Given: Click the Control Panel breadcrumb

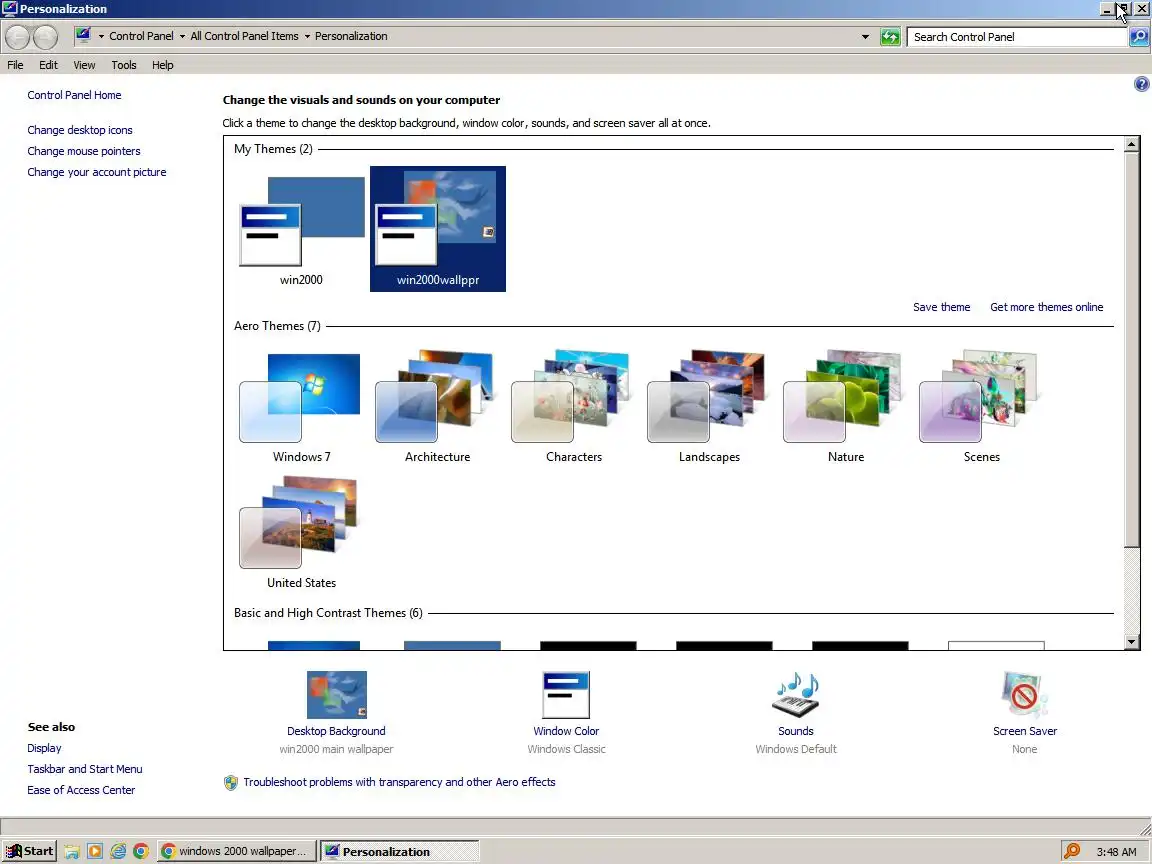Looking at the screenshot, I should coord(142,36).
